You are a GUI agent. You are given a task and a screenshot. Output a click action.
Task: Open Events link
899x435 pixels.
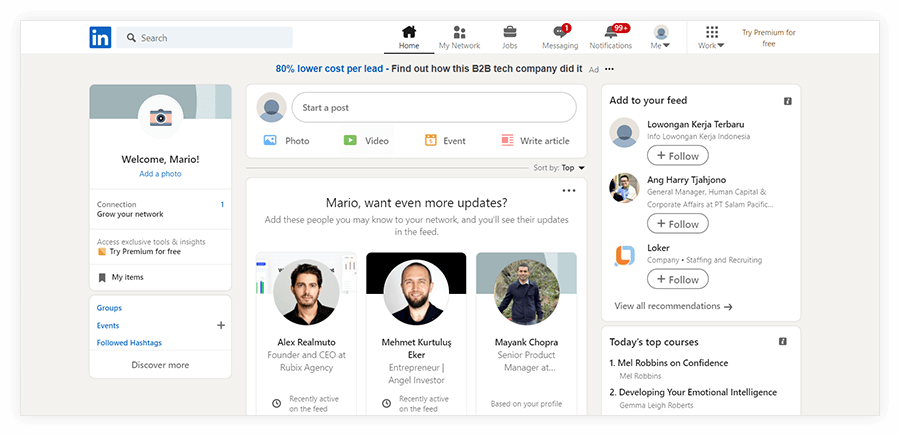pos(108,326)
